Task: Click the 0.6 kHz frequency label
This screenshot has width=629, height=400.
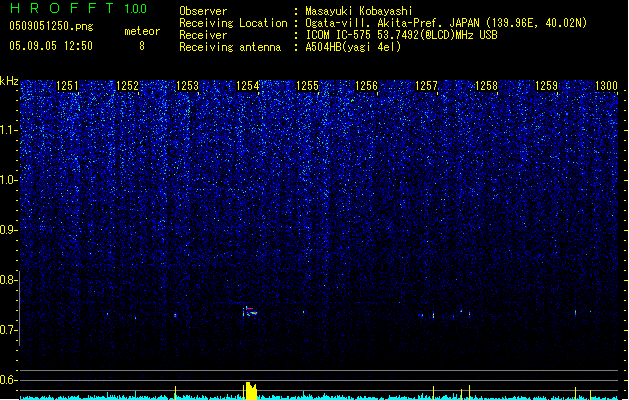Action: coord(8,380)
